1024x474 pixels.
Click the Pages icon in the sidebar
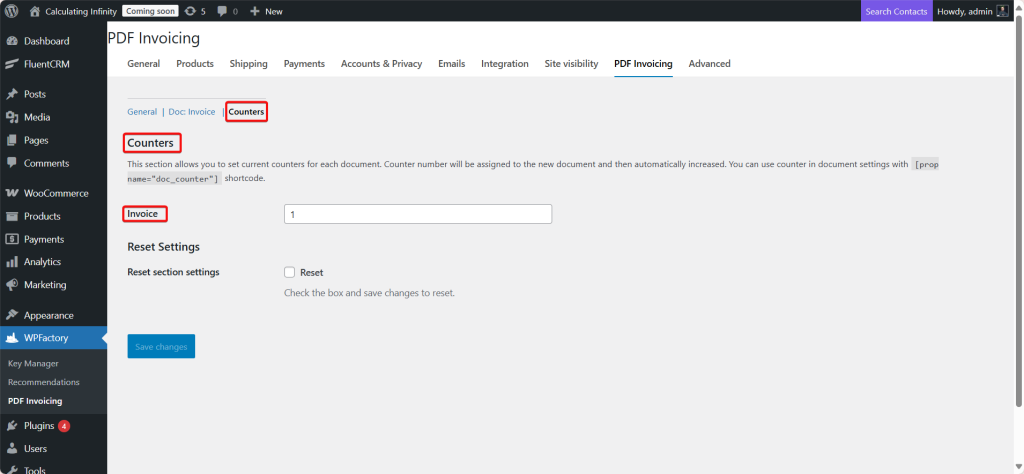tap(12, 140)
